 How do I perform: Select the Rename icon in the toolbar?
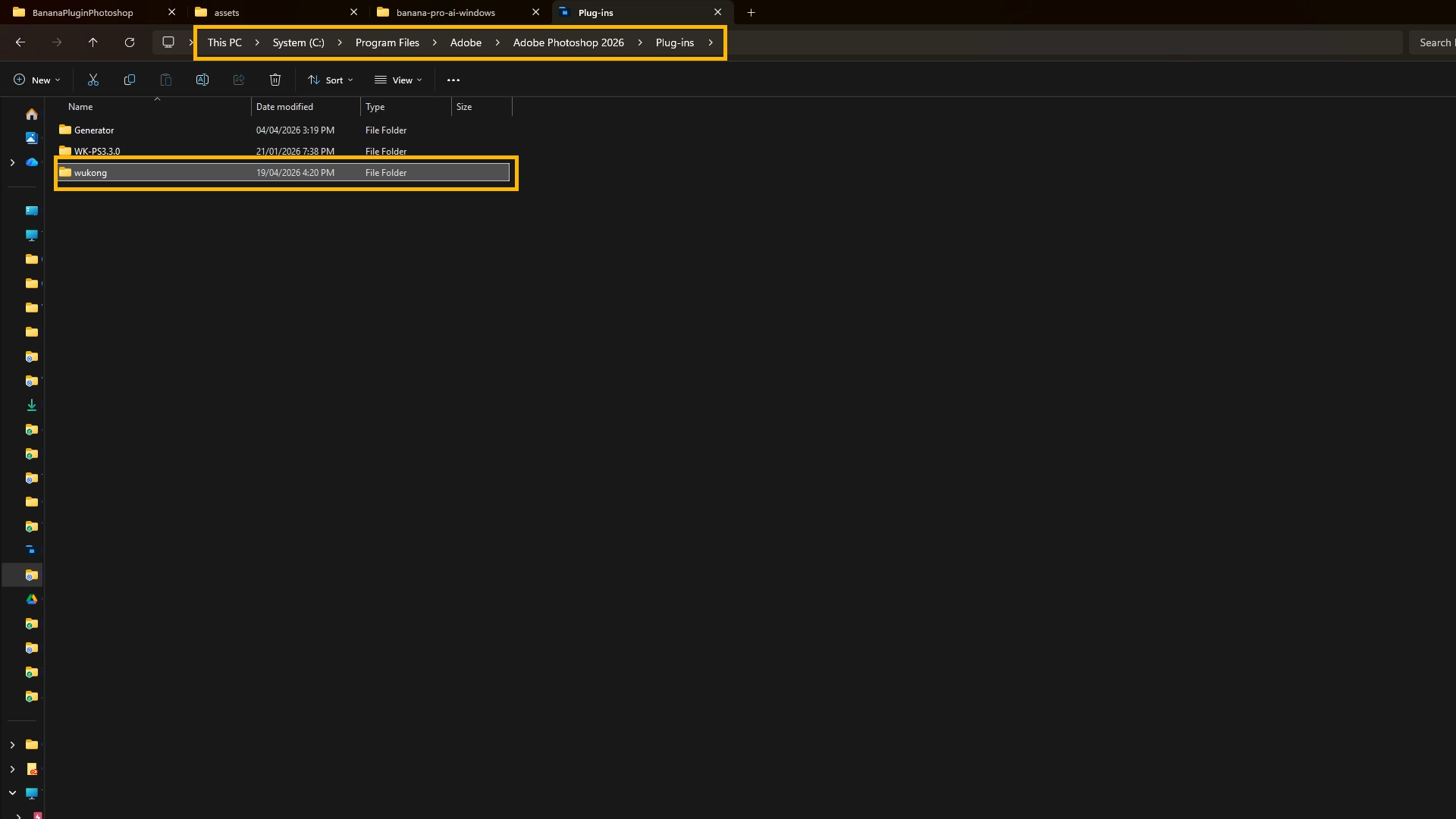(x=202, y=80)
